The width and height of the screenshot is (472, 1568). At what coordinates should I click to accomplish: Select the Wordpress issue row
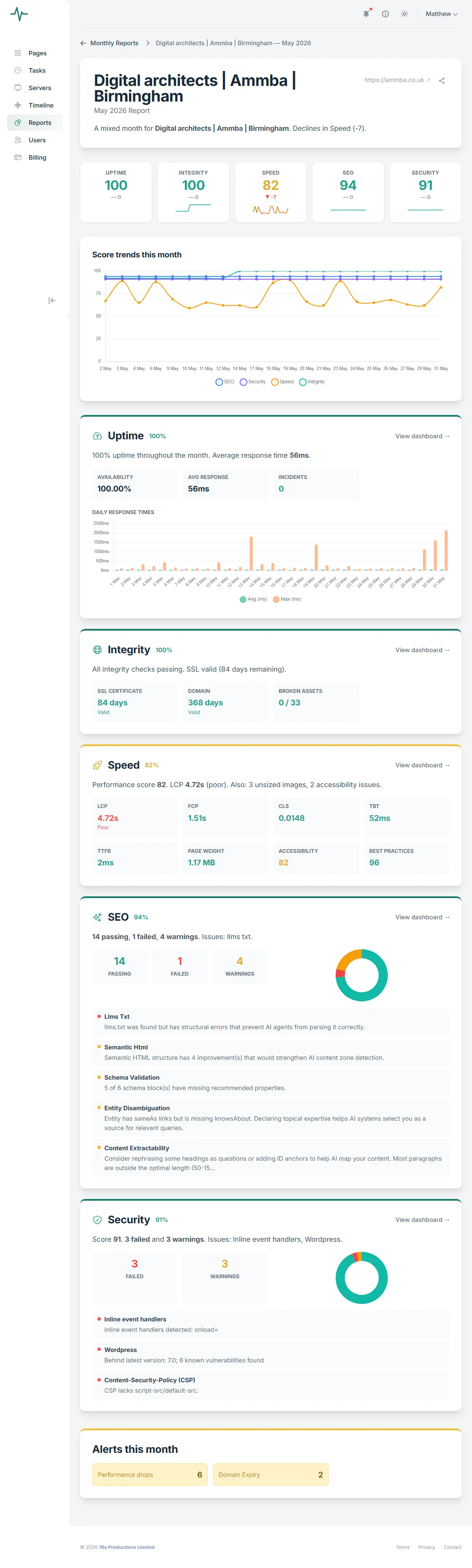coord(270,1355)
